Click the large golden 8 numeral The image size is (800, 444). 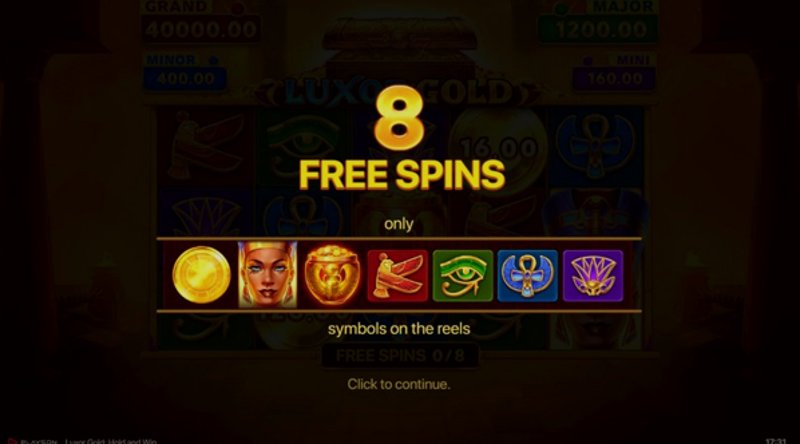399,118
